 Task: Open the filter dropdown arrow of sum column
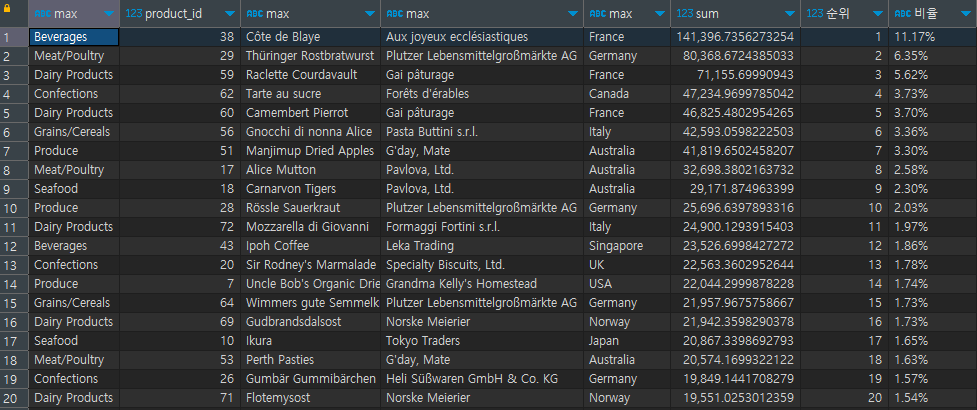pyautogui.click(x=789, y=14)
